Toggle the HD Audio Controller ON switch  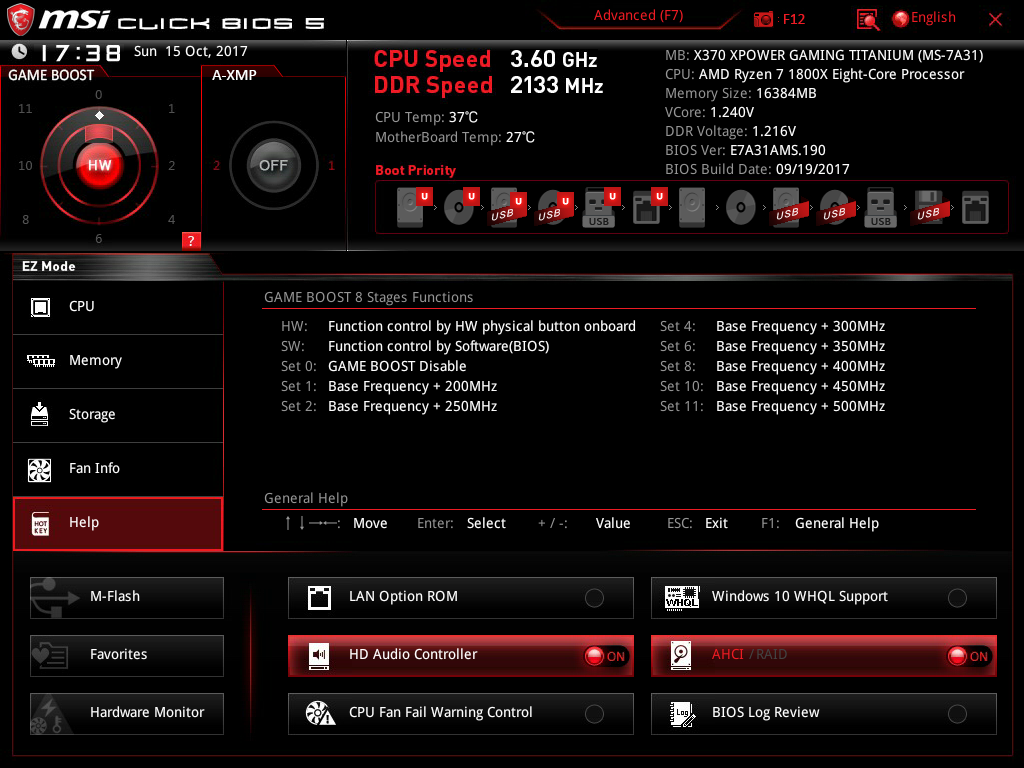(605, 656)
